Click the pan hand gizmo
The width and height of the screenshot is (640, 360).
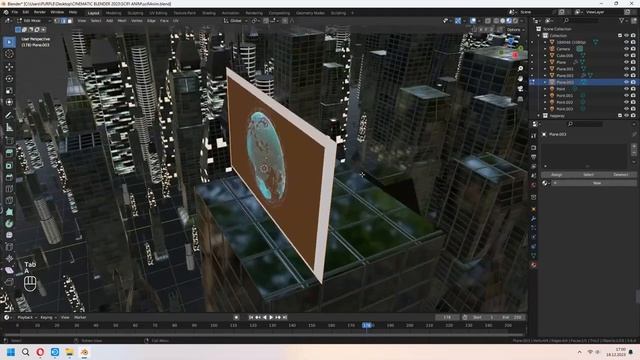520,78
